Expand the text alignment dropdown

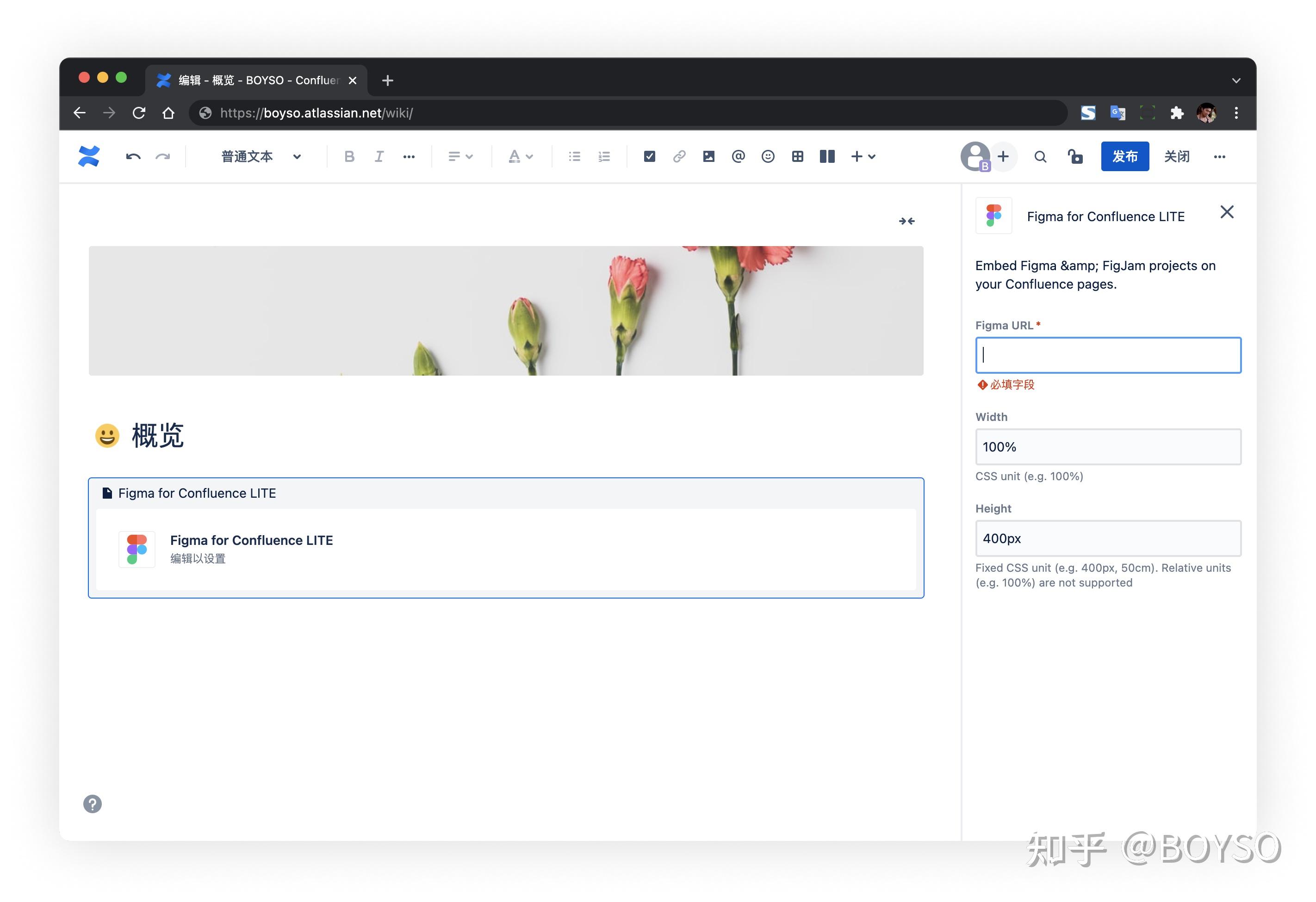tap(460, 157)
